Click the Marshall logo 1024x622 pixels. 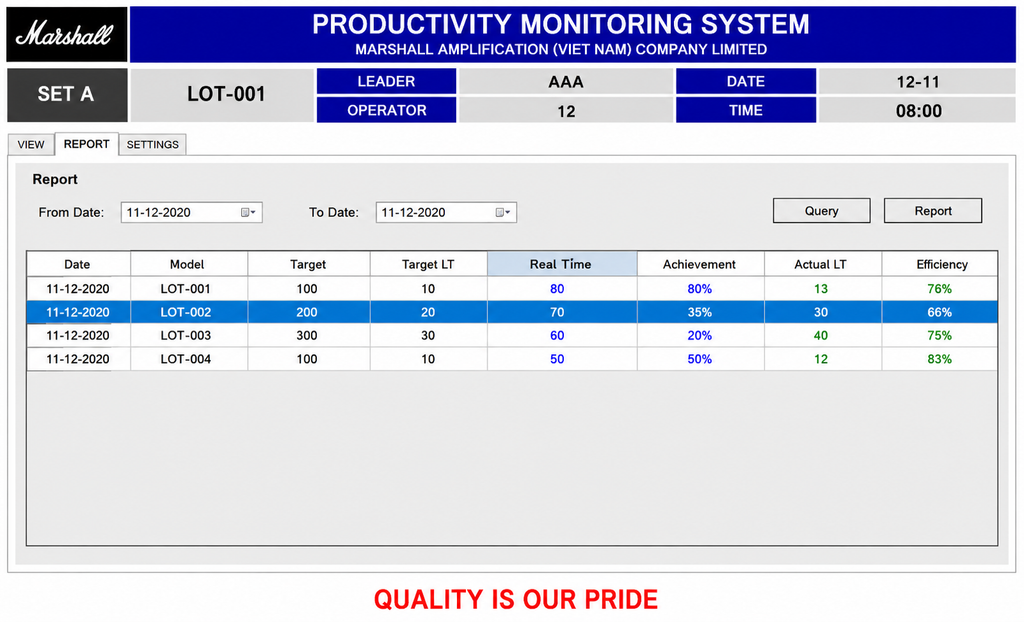67,35
